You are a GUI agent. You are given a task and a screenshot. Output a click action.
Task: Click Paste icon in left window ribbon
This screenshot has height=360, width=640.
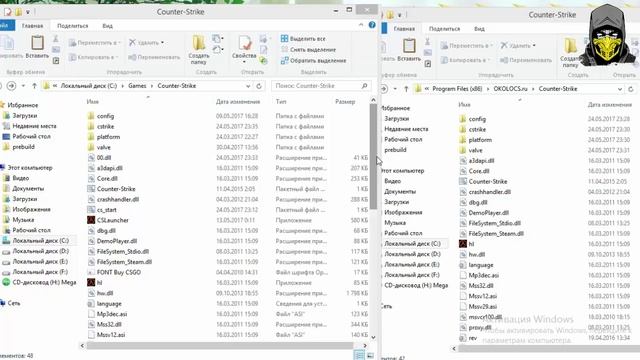(38, 43)
